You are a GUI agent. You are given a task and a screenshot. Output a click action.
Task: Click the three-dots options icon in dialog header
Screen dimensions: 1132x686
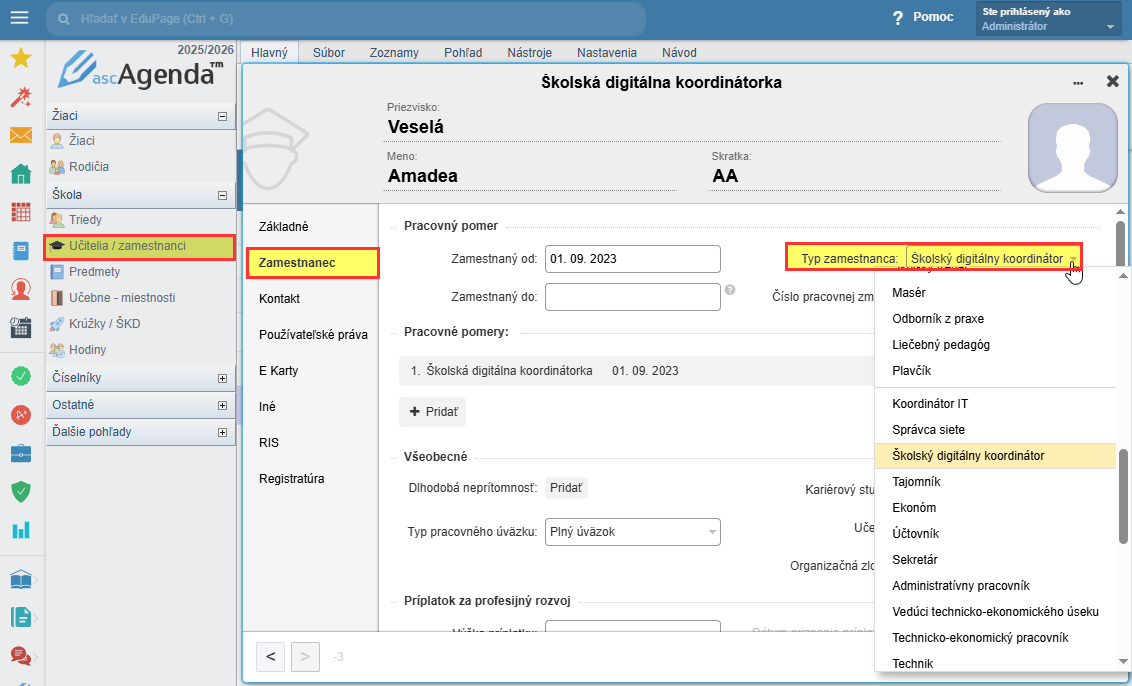click(1078, 83)
